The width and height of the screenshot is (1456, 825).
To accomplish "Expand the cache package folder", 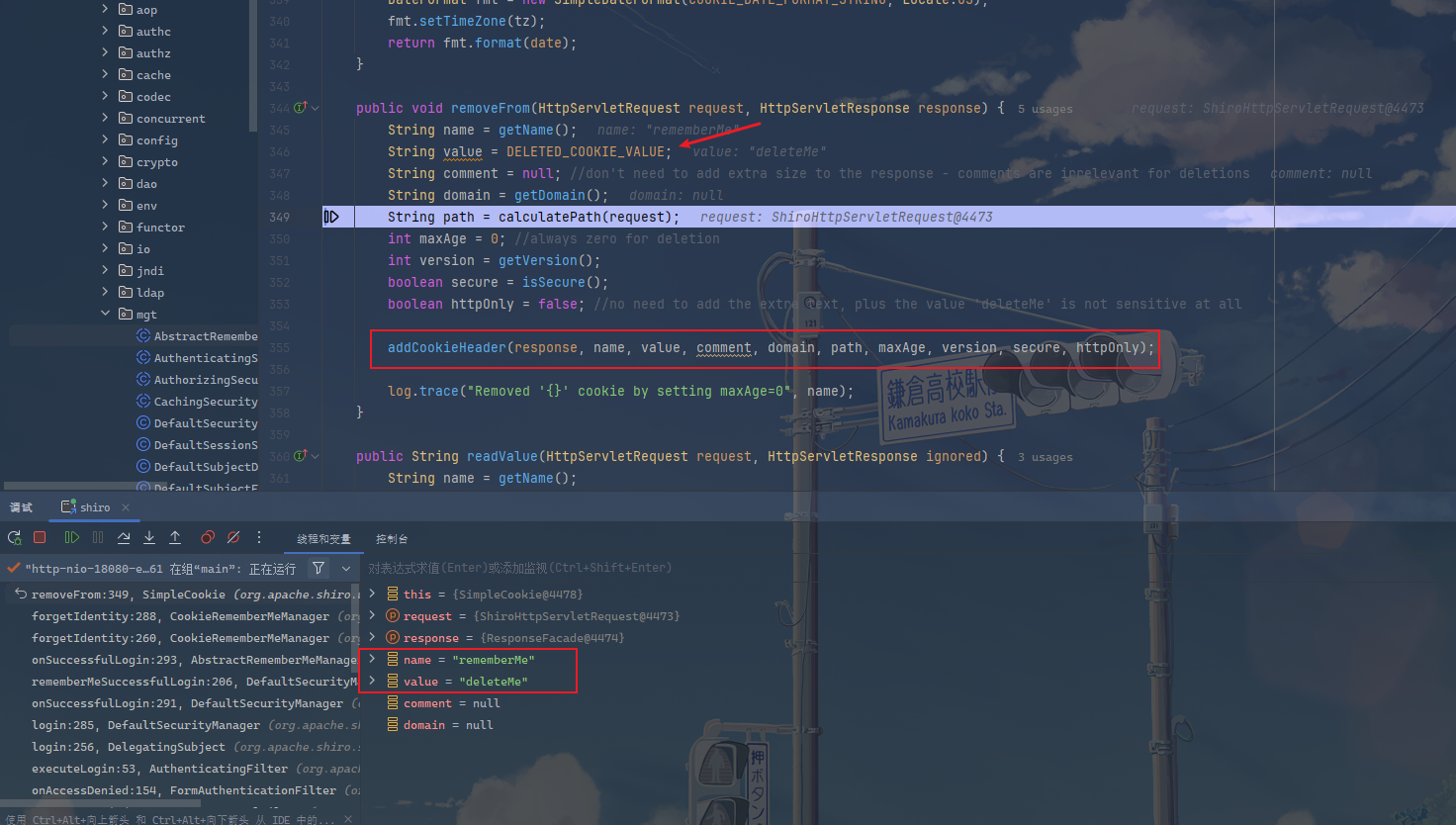I will tap(105, 74).
